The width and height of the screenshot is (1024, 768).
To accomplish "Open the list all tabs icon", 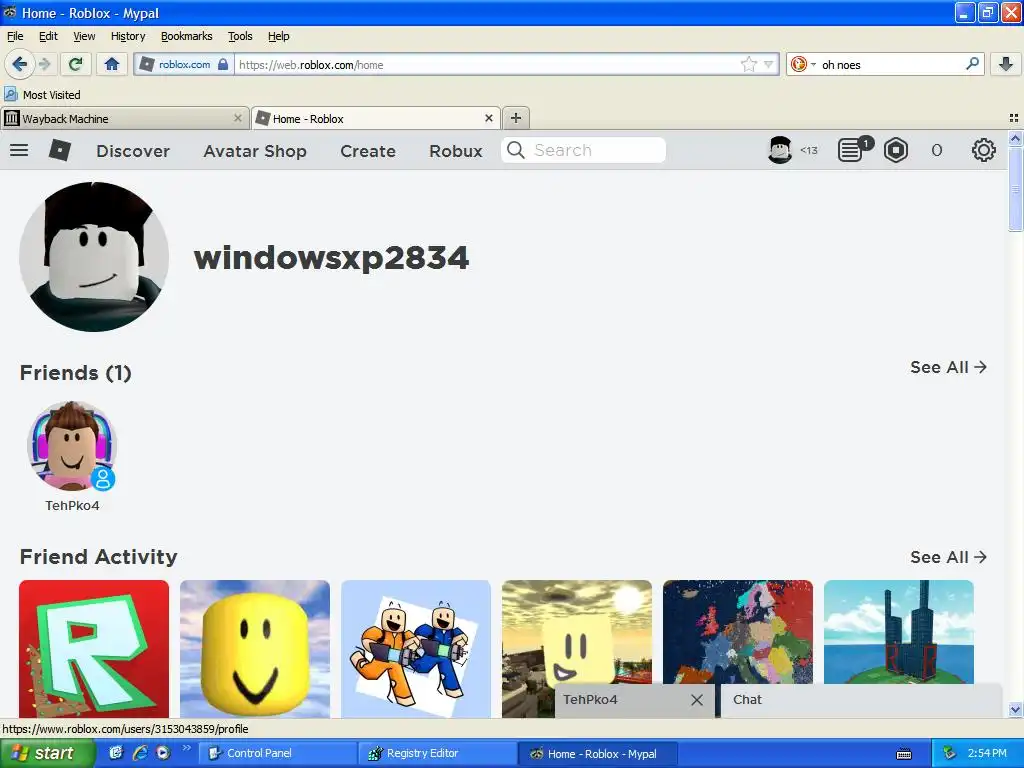I will (x=1014, y=118).
